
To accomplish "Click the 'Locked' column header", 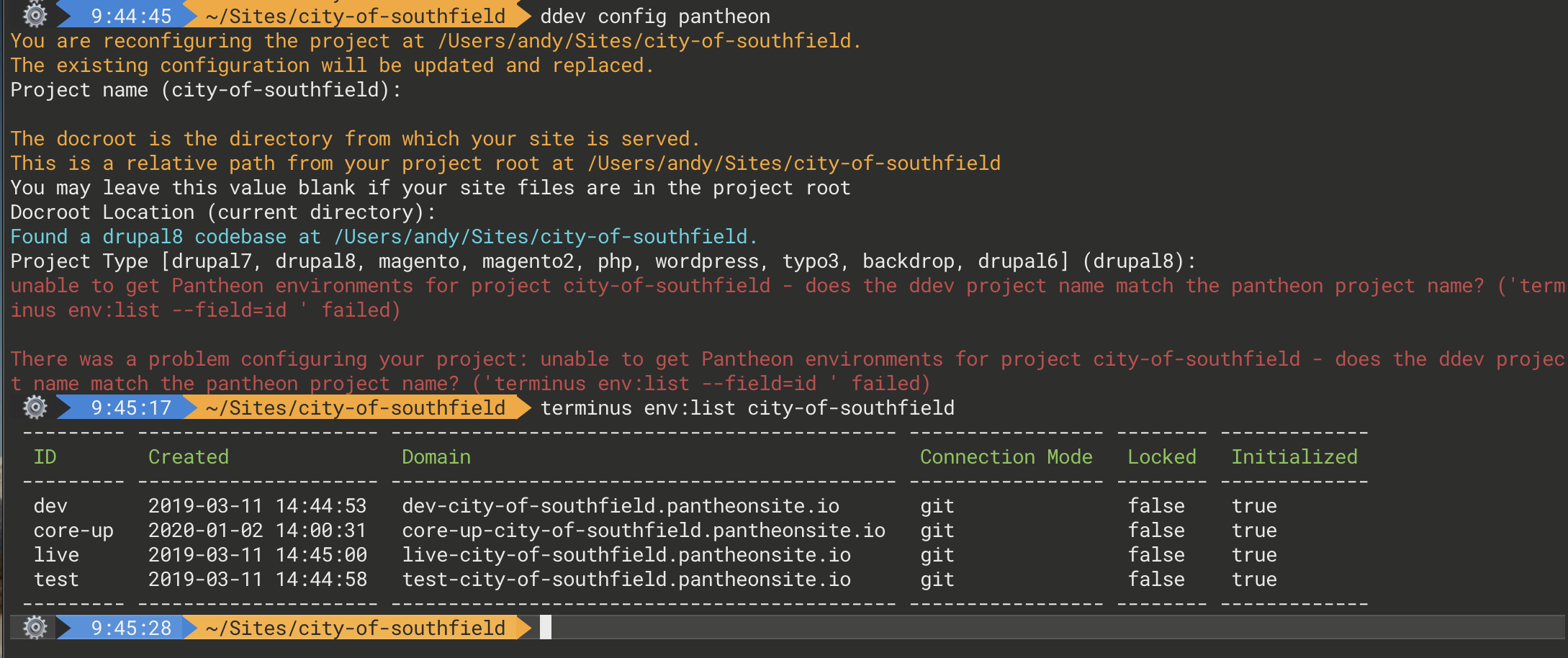I will 1162,457.
